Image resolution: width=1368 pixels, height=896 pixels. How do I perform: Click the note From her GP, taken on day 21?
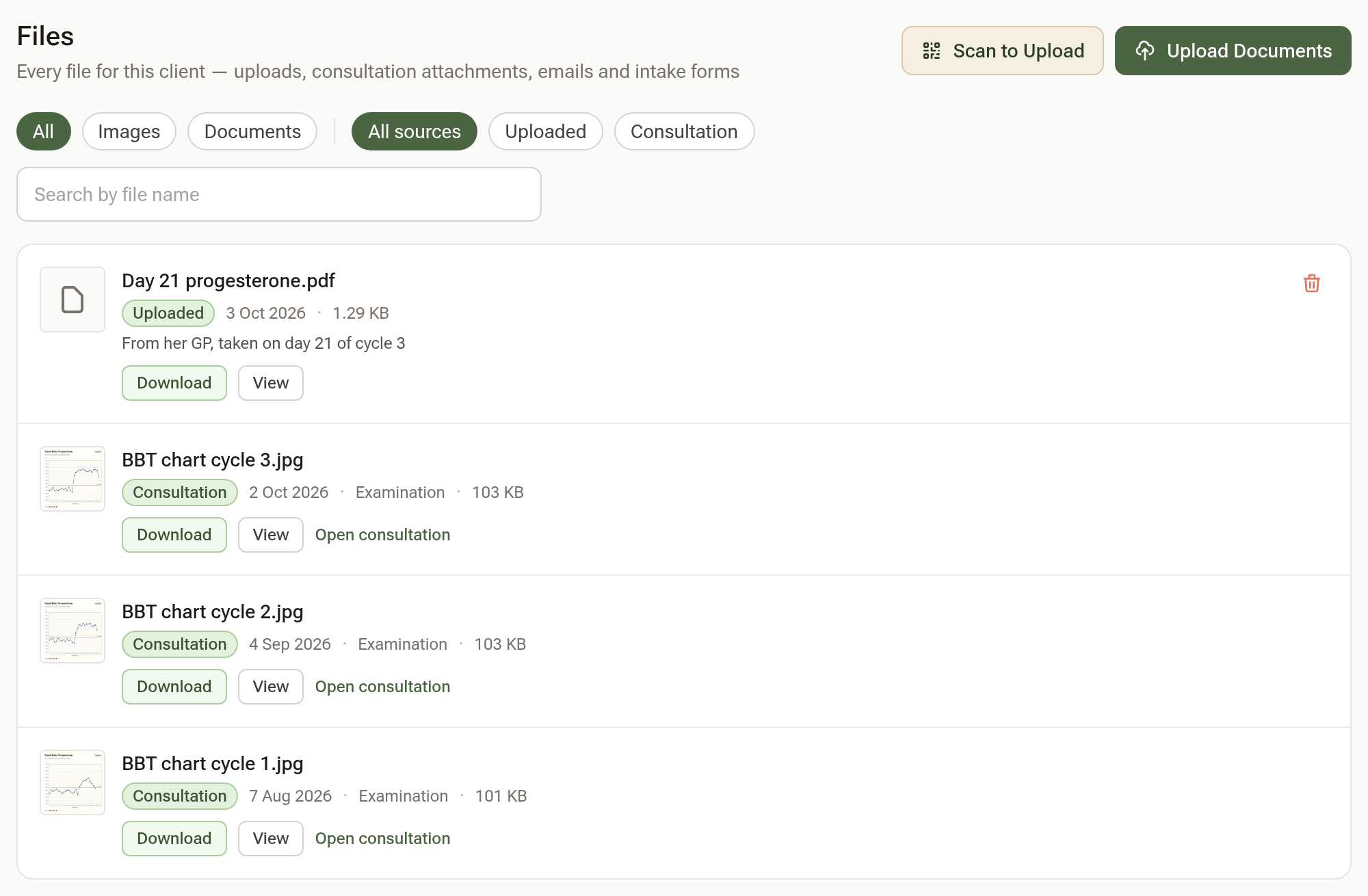point(263,343)
